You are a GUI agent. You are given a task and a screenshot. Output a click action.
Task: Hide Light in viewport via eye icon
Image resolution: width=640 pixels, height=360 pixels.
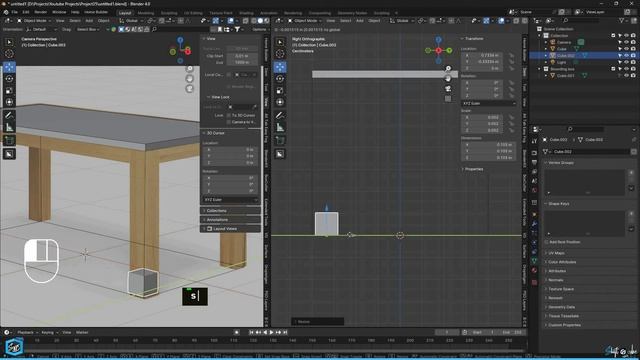pos(627,62)
